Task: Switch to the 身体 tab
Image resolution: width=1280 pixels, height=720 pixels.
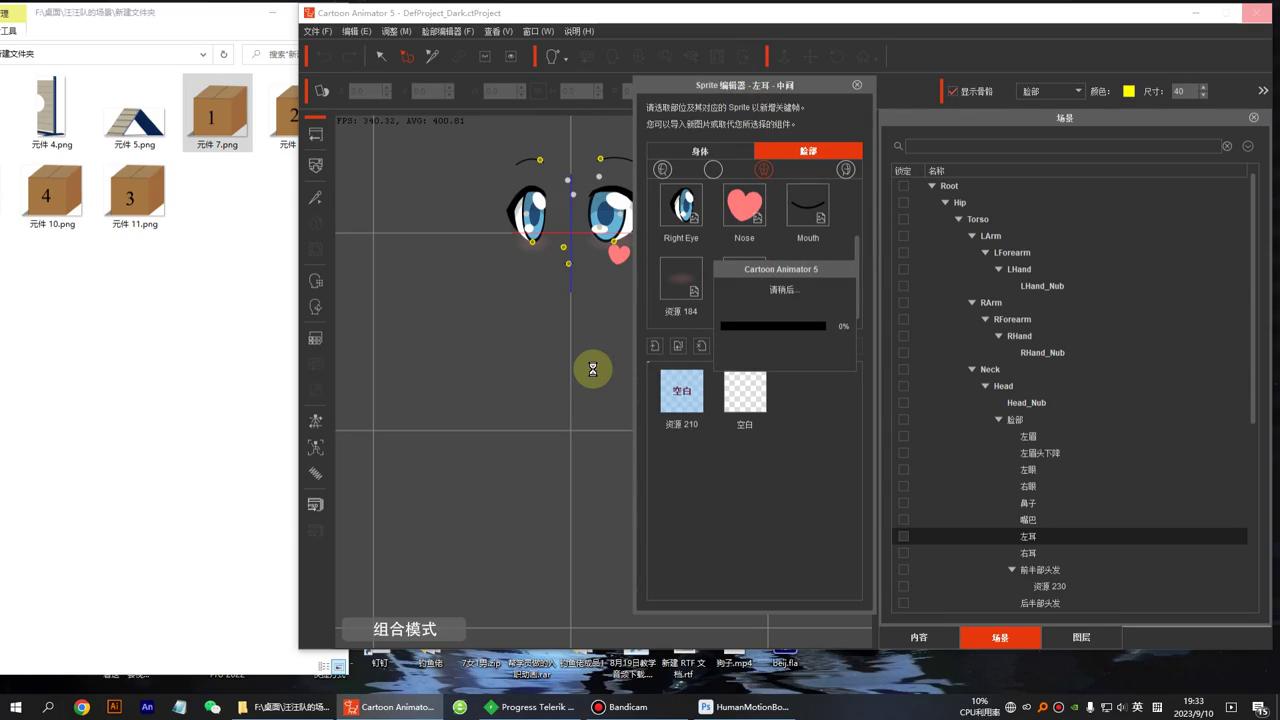Action: [x=700, y=151]
